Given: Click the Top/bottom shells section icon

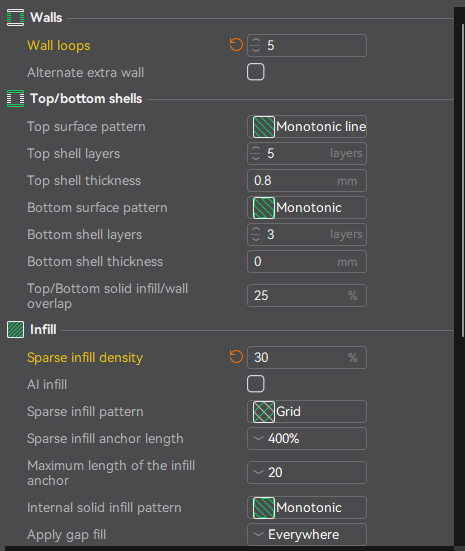Looking at the screenshot, I should 15,98.
